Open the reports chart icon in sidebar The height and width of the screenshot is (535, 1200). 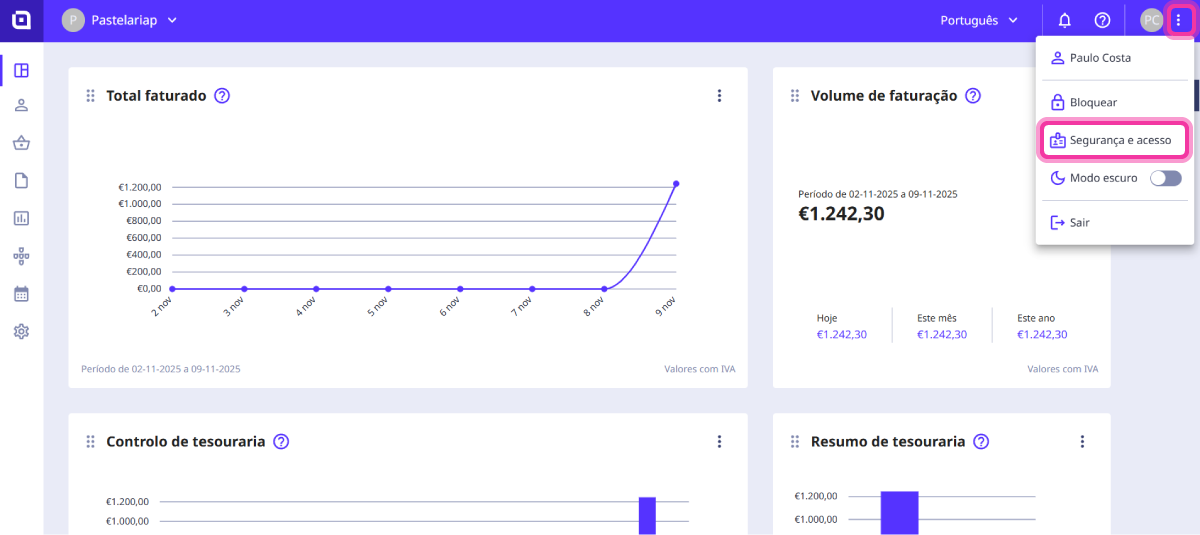[x=21, y=218]
